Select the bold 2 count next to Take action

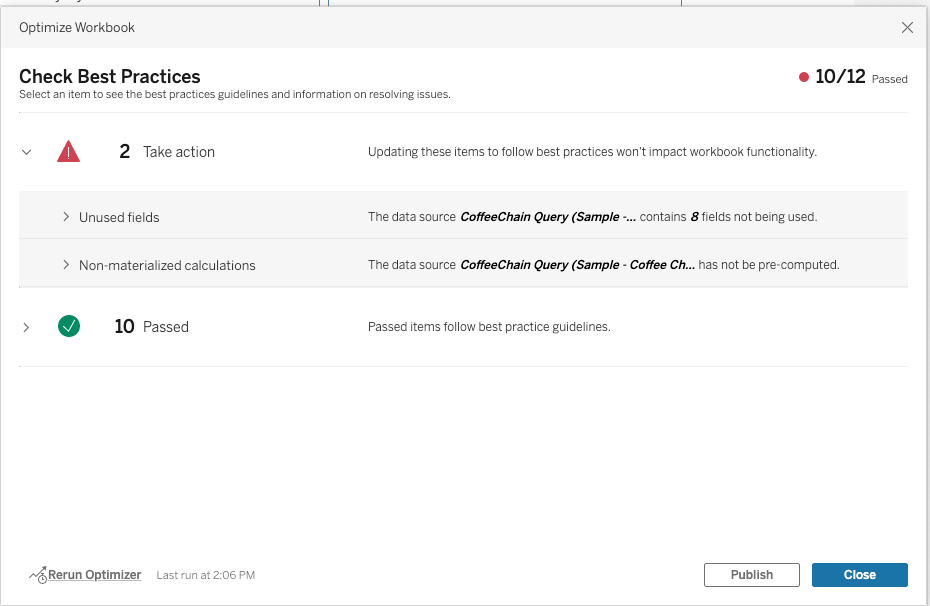click(x=124, y=151)
